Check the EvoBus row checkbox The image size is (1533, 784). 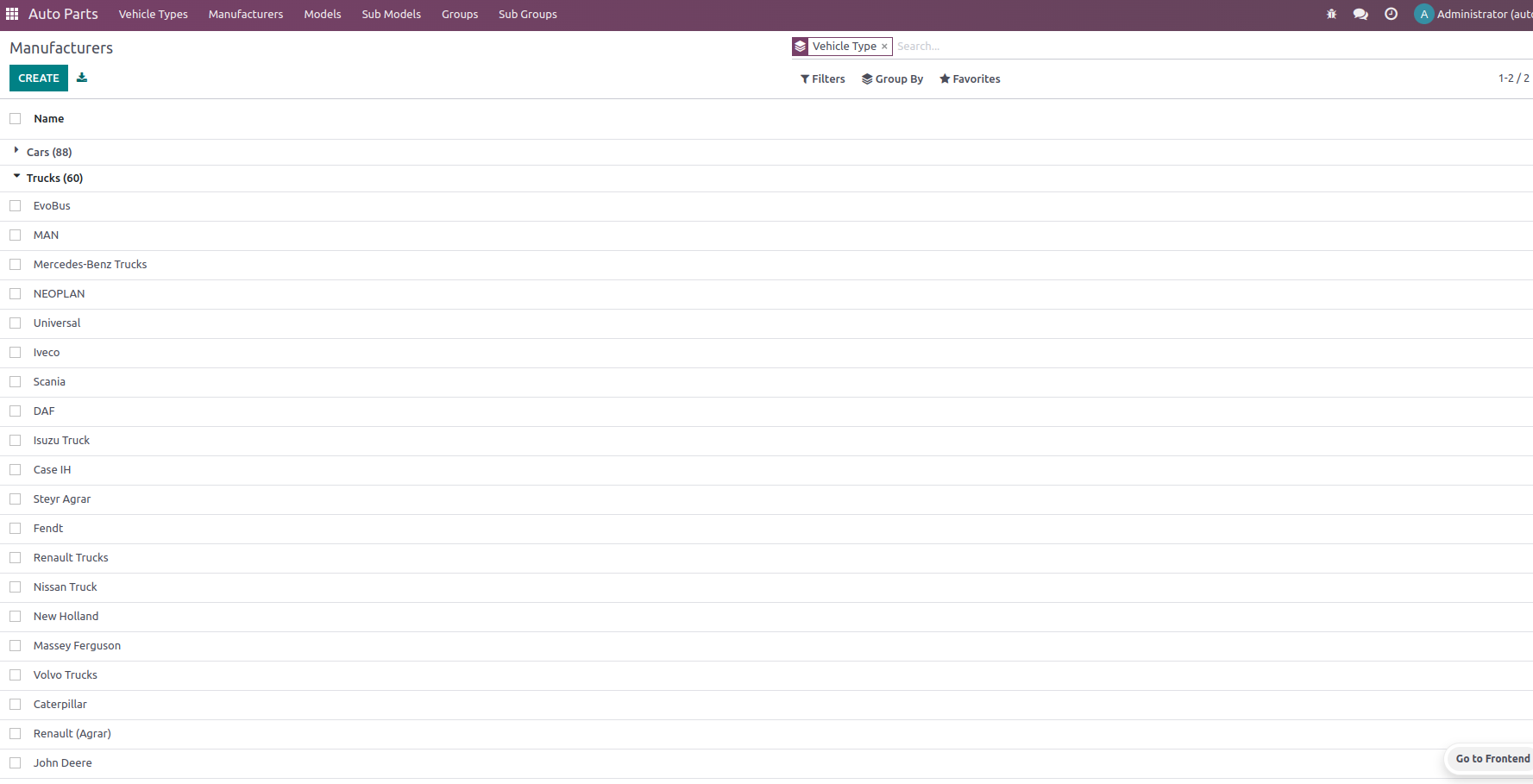tap(16, 206)
